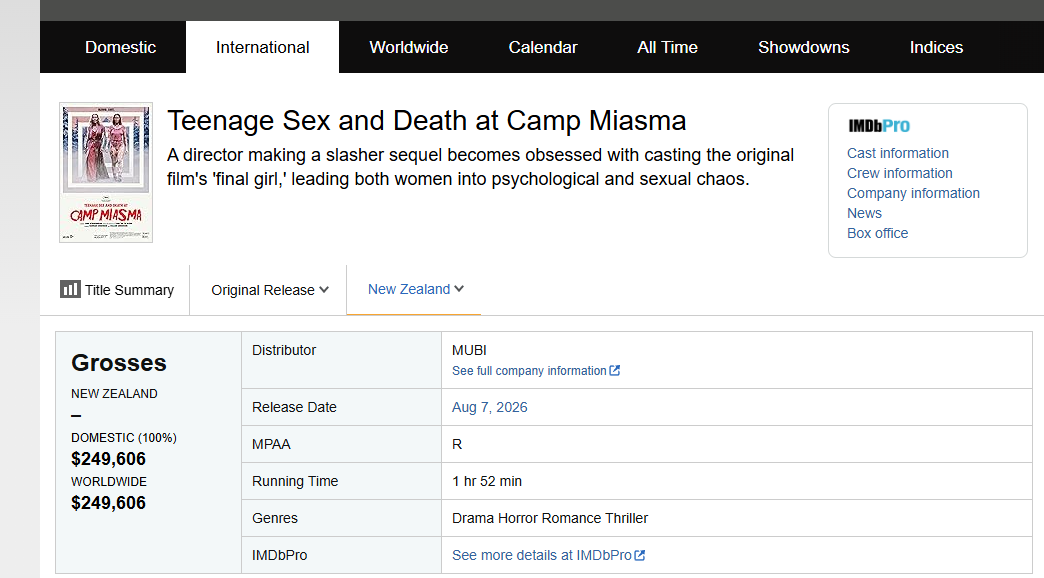Click the DOMESTIC (100%) label
This screenshot has height=578, width=1044.
coord(124,437)
